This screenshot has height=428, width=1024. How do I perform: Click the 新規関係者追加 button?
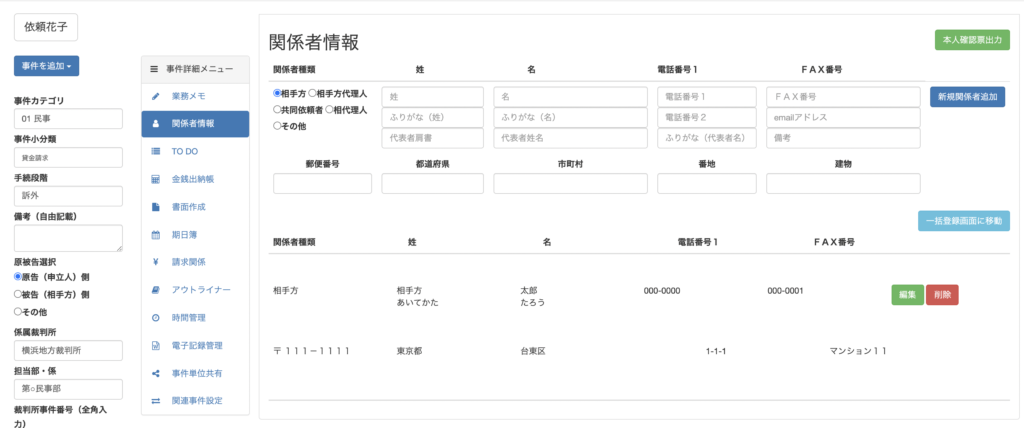tap(966, 97)
